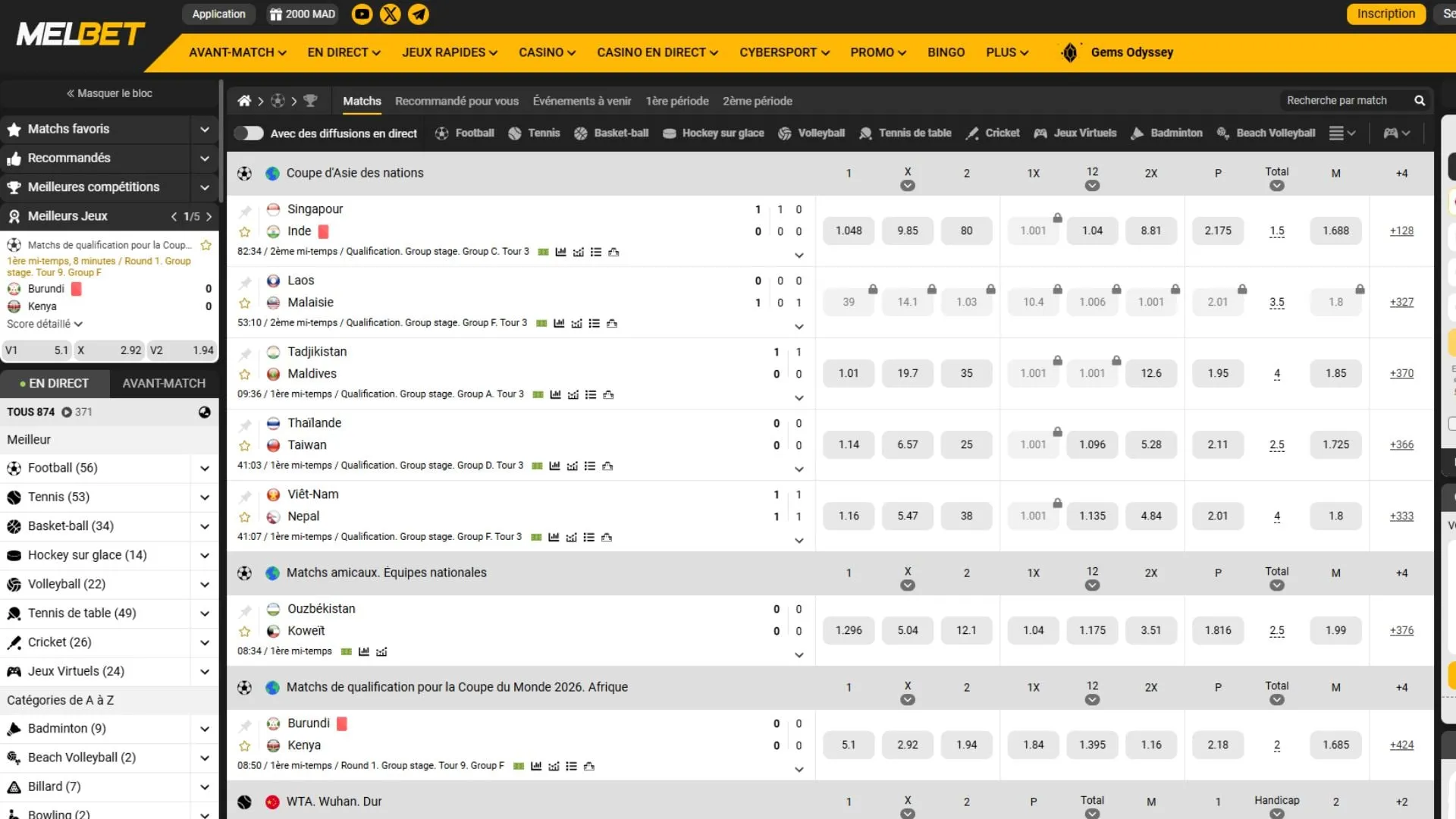The height and width of the screenshot is (819, 1456).
Task: Click statistics chart icon for Singapour match
Action: (560, 253)
